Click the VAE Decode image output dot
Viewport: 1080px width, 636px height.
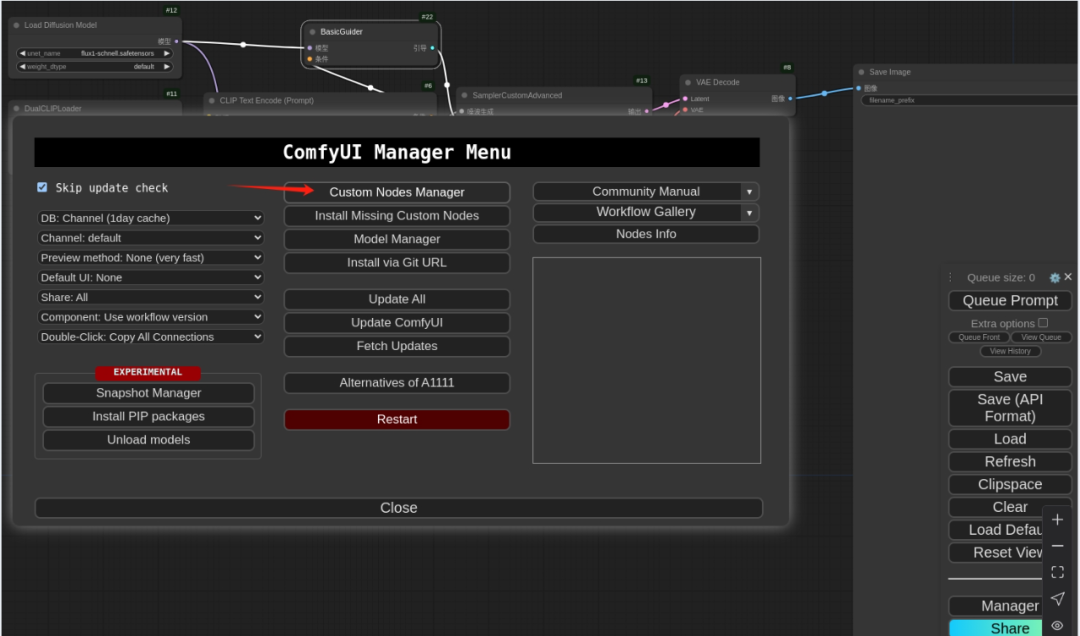[x=790, y=99]
